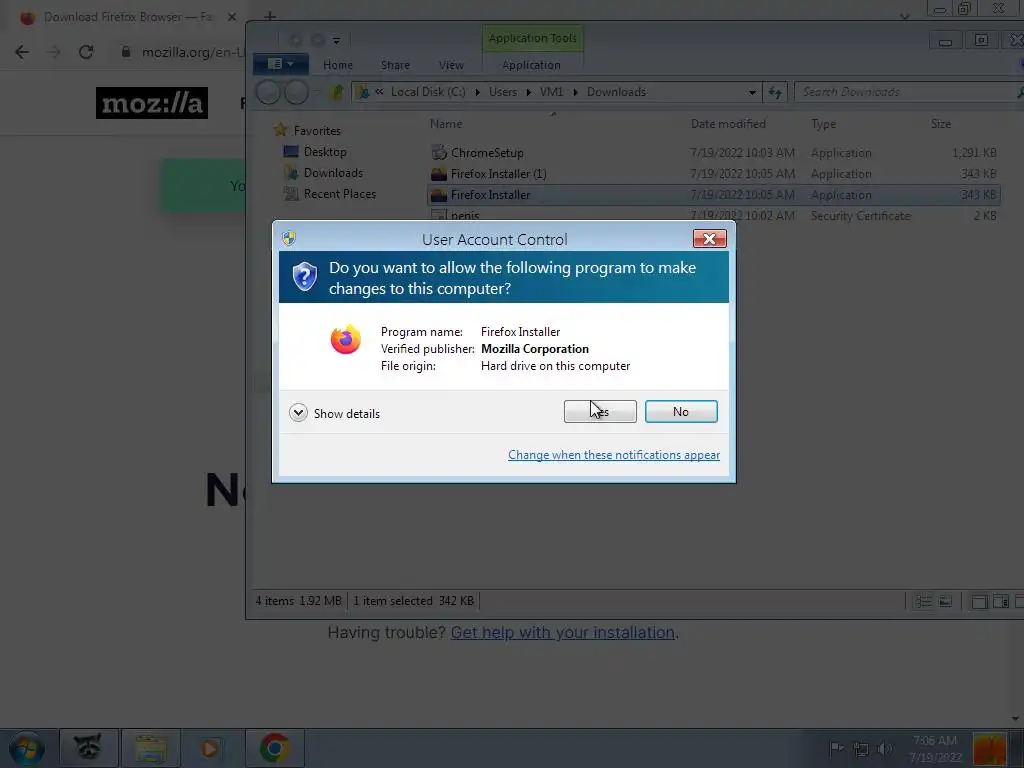Select Users in the address path
Image resolution: width=1024 pixels, height=768 pixels.
click(x=503, y=92)
